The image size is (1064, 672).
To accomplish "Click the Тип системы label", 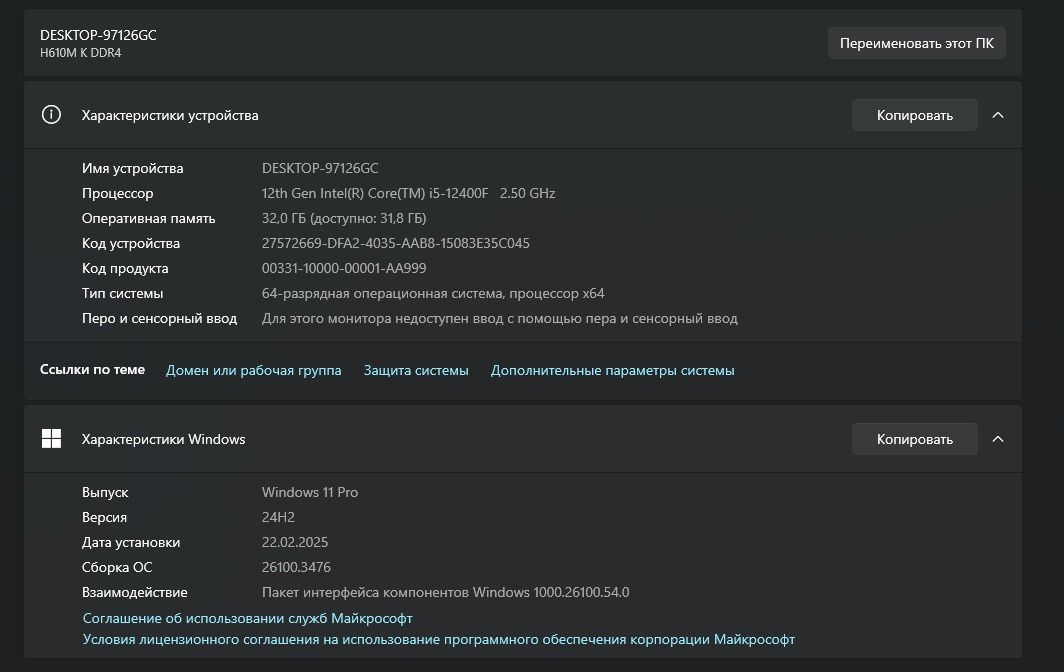I will (x=122, y=293).
